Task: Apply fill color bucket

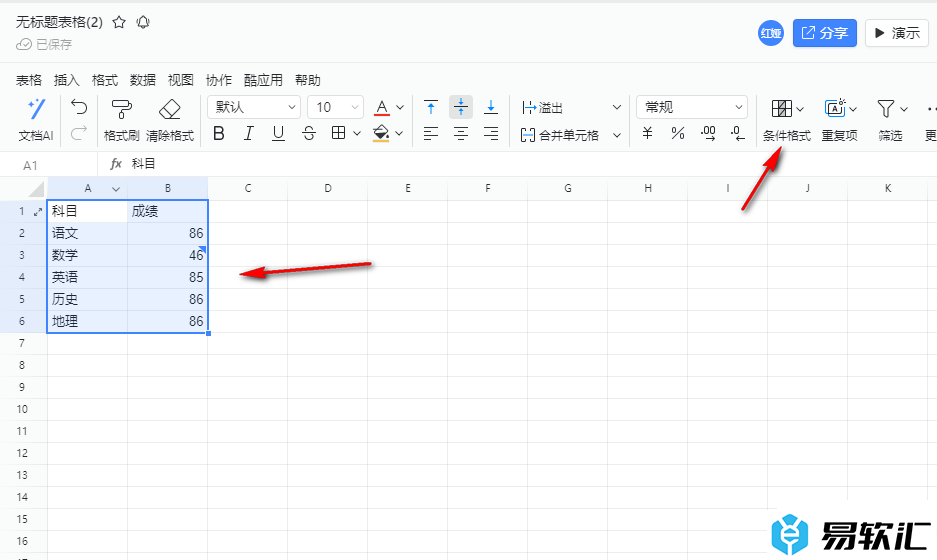Action: pyautogui.click(x=381, y=133)
